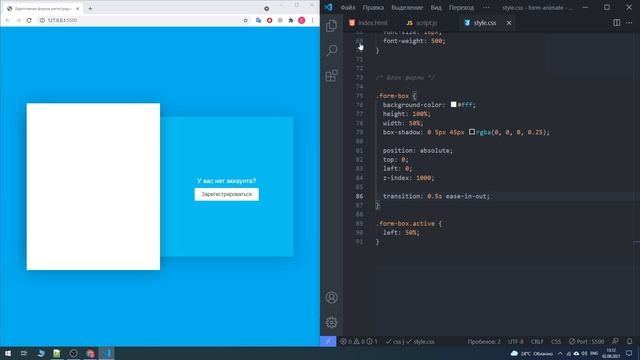Click the position: absolute line
This screenshot has width=640, height=360.
[418, 150]
